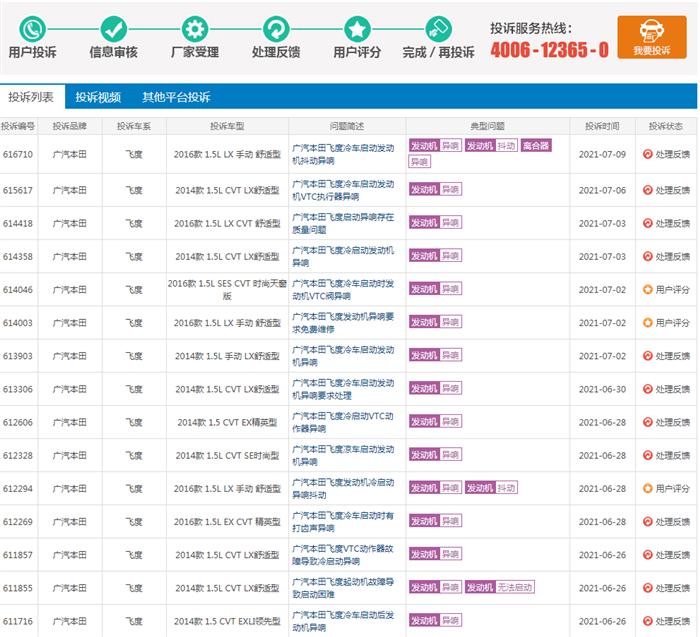The width and height of the screenshot is (700, 637).
Task: Click status icon for complaint 613306
Action: 647,389
